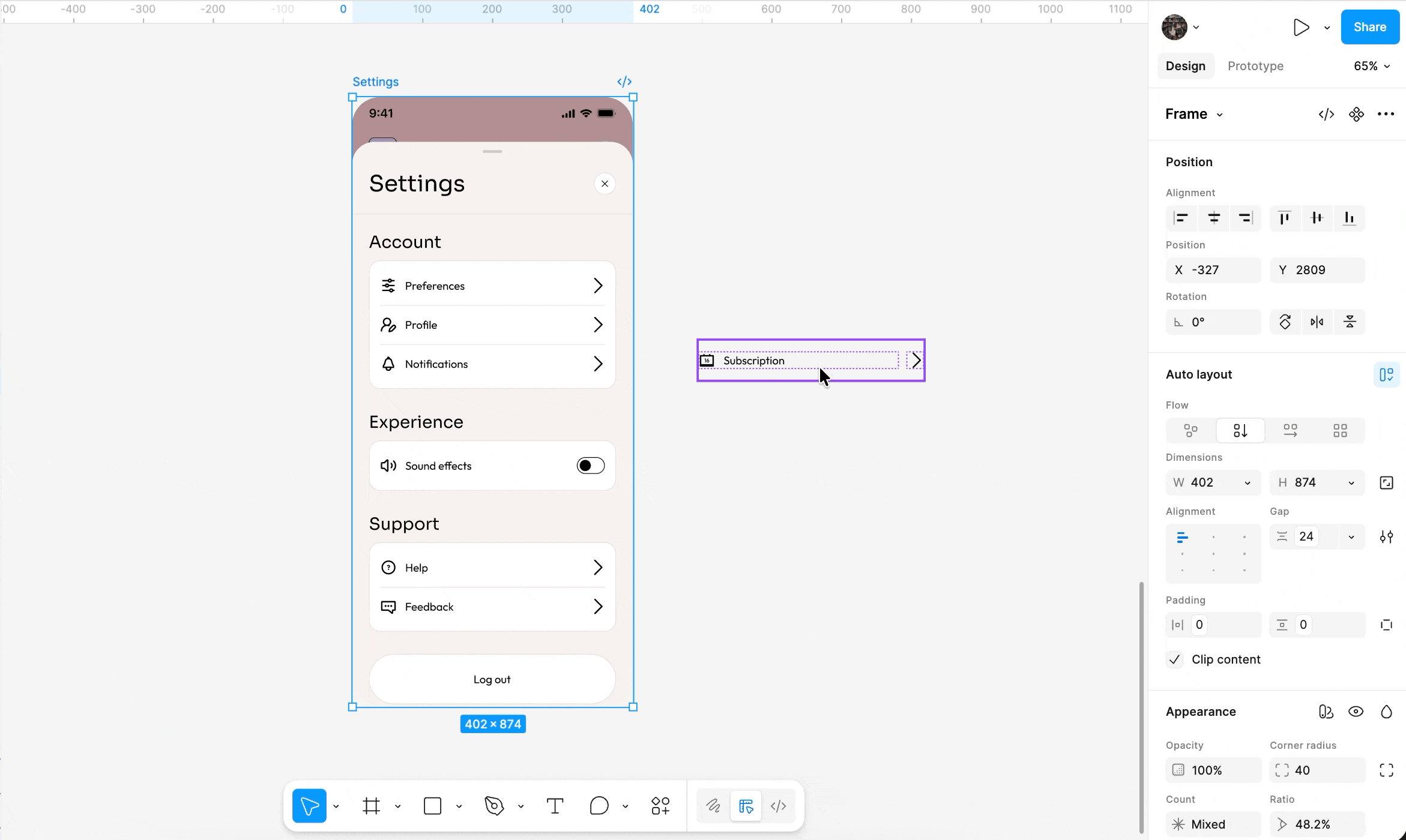Open the Gap value dropdown

[1351, 537]
